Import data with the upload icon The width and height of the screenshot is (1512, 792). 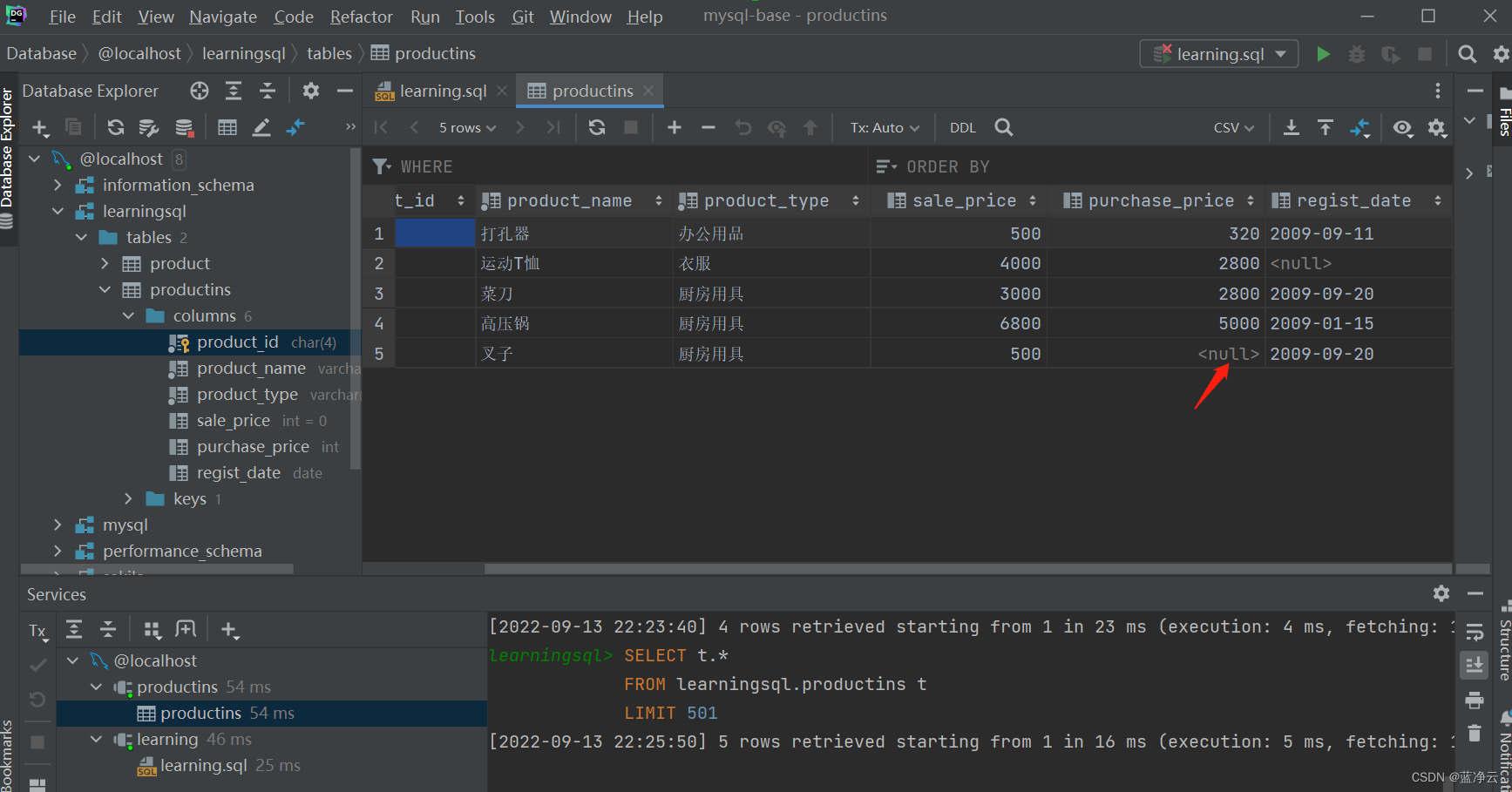coord(1326,127)
